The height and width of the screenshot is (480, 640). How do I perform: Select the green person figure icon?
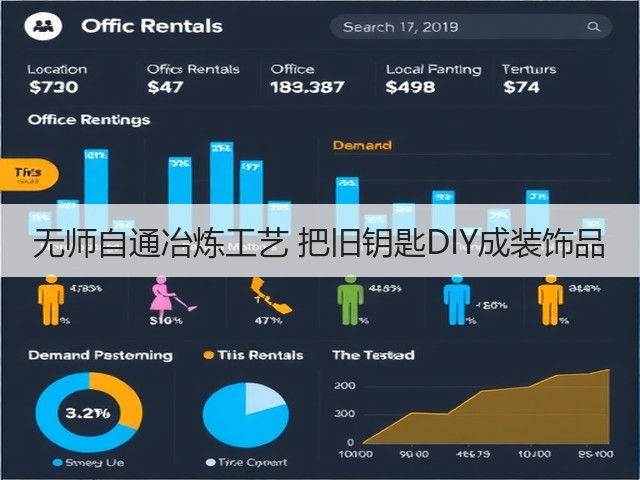click(350, 300)
